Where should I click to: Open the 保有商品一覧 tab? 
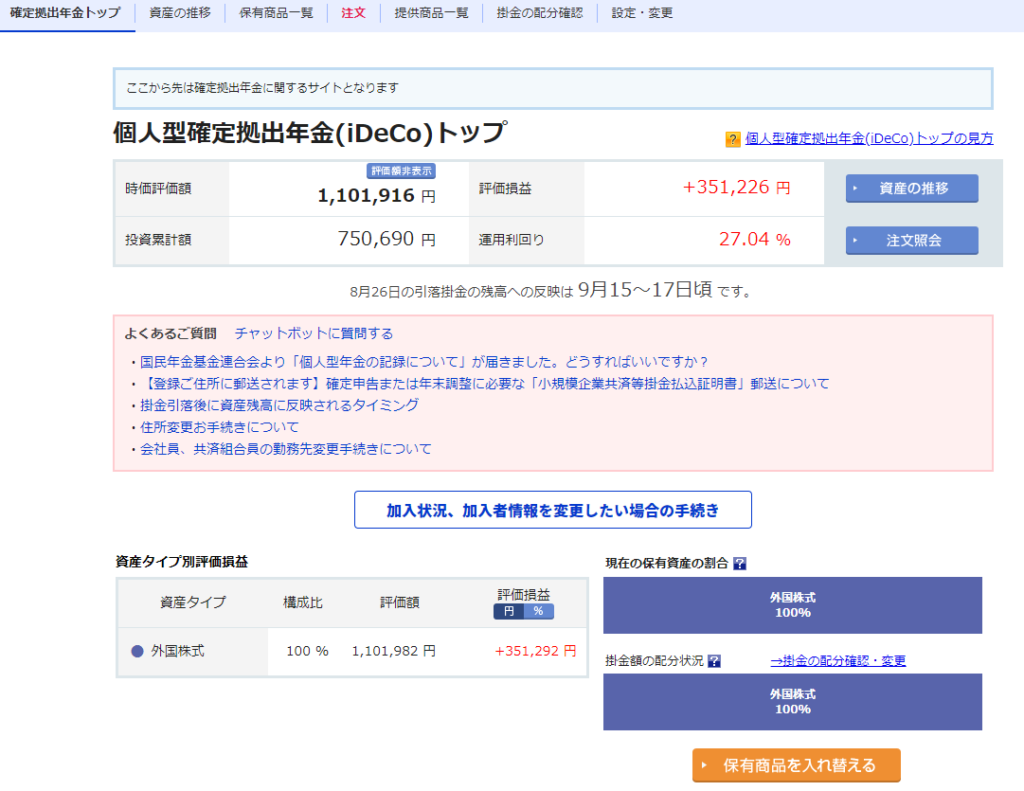point(276,14)
